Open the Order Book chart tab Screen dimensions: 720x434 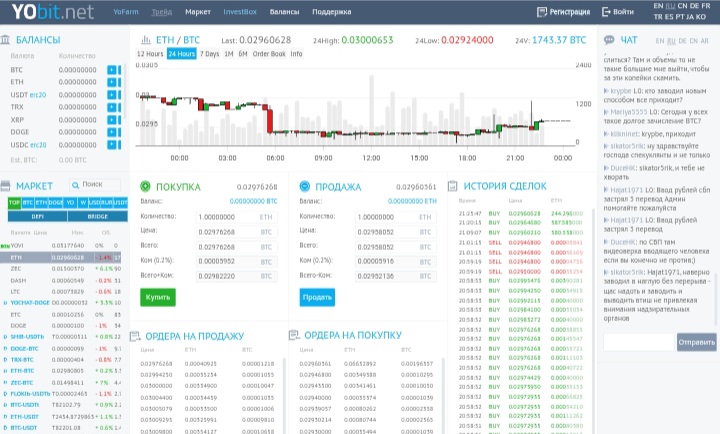pos(269,54)
